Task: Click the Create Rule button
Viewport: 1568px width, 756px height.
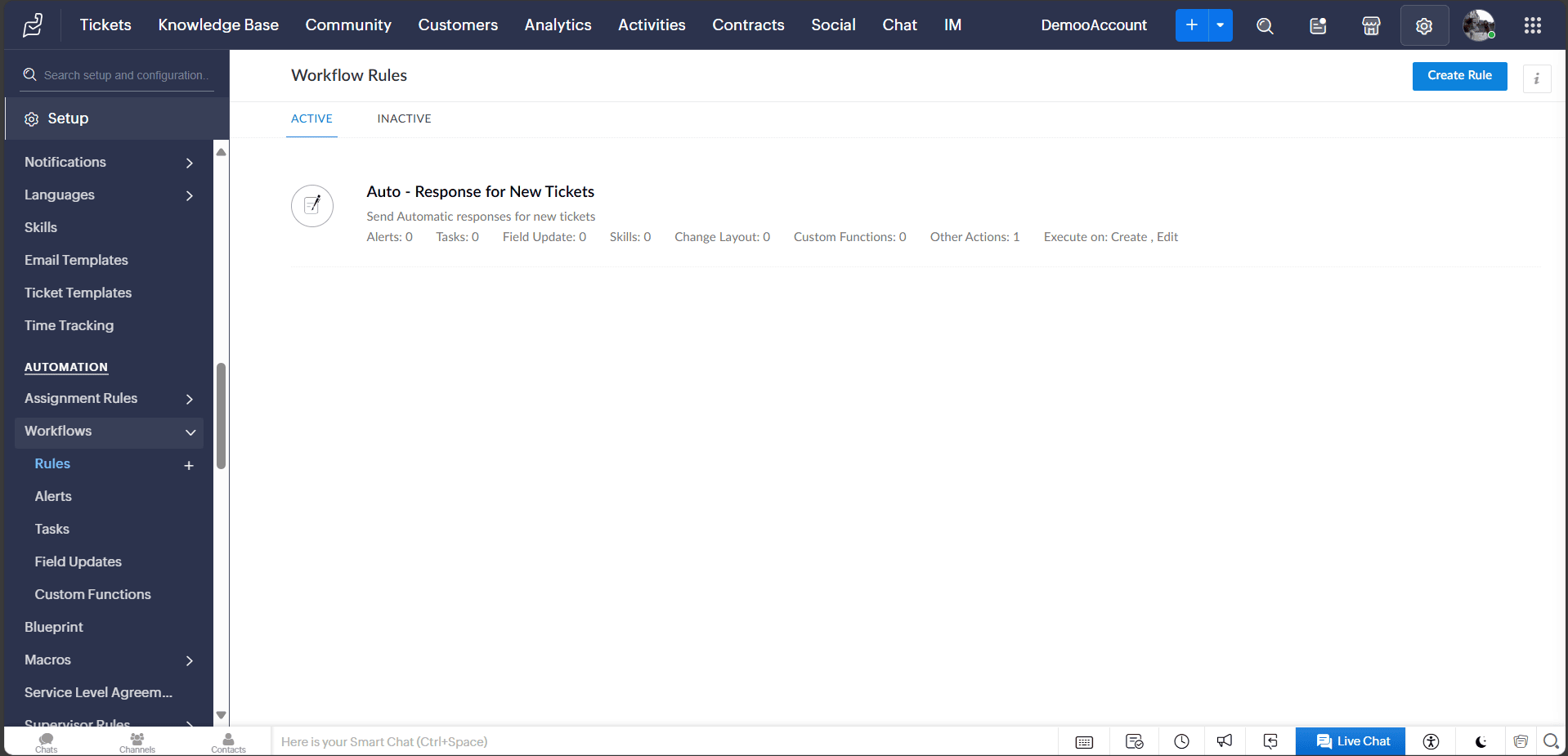Action: point(1459,76)
